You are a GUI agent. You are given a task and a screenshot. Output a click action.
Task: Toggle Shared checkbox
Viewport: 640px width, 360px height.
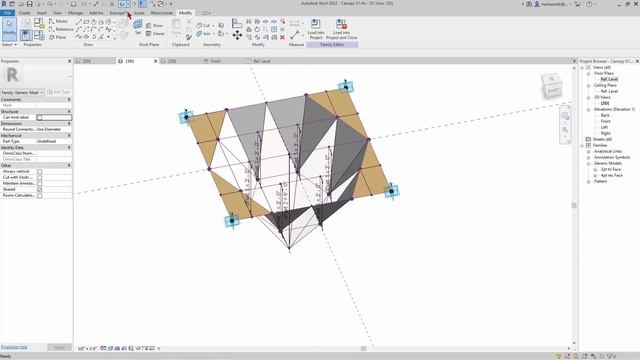click(x=40, y=189)
